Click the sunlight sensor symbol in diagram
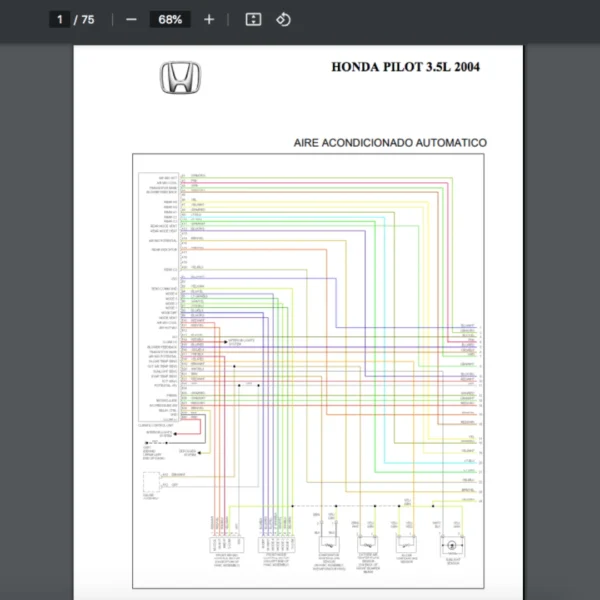Image resolution: width=600 pixels, height=600 pixels. click(x=452, y=545)
